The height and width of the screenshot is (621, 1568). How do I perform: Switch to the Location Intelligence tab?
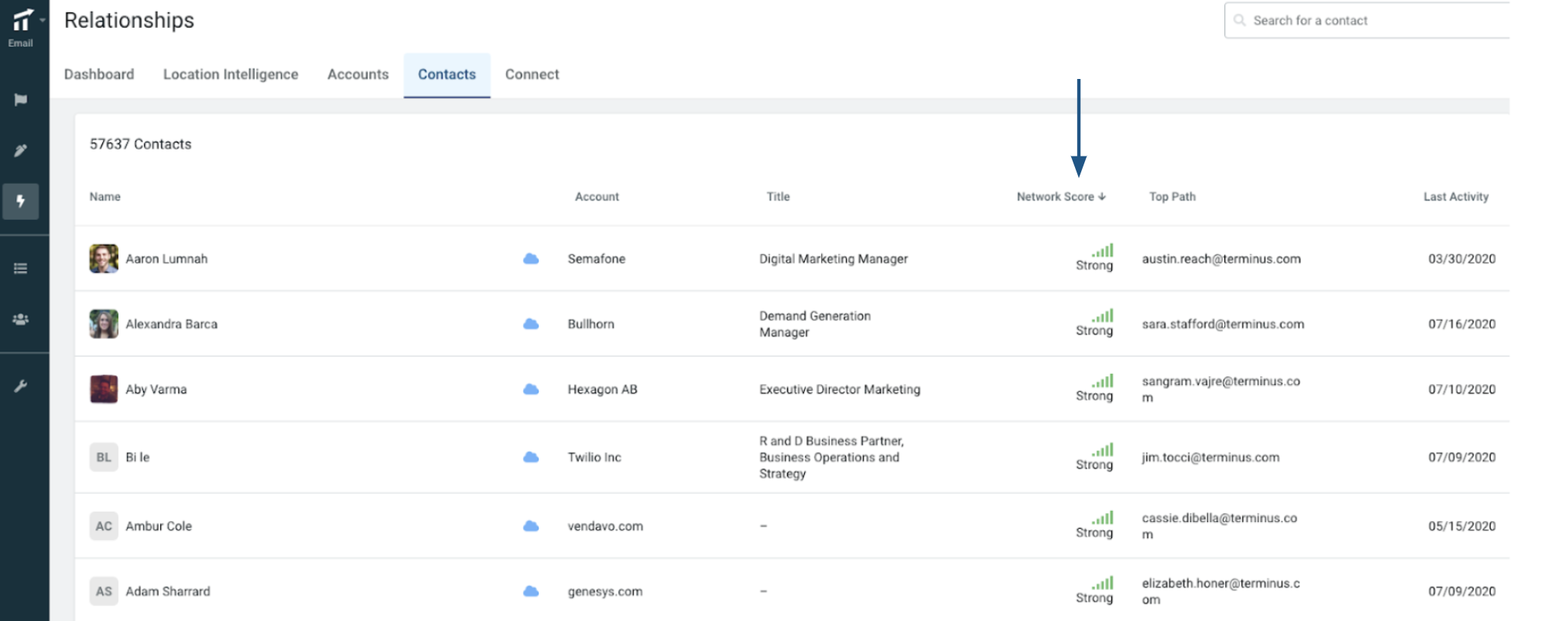[x=231, y=74]
